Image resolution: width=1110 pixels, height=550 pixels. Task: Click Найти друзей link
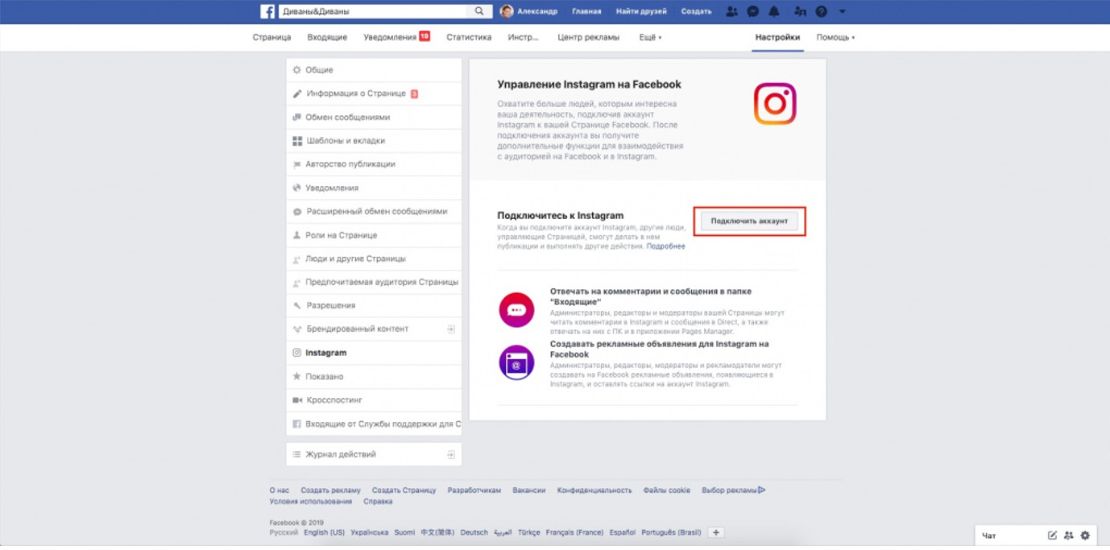coord(641,12)
